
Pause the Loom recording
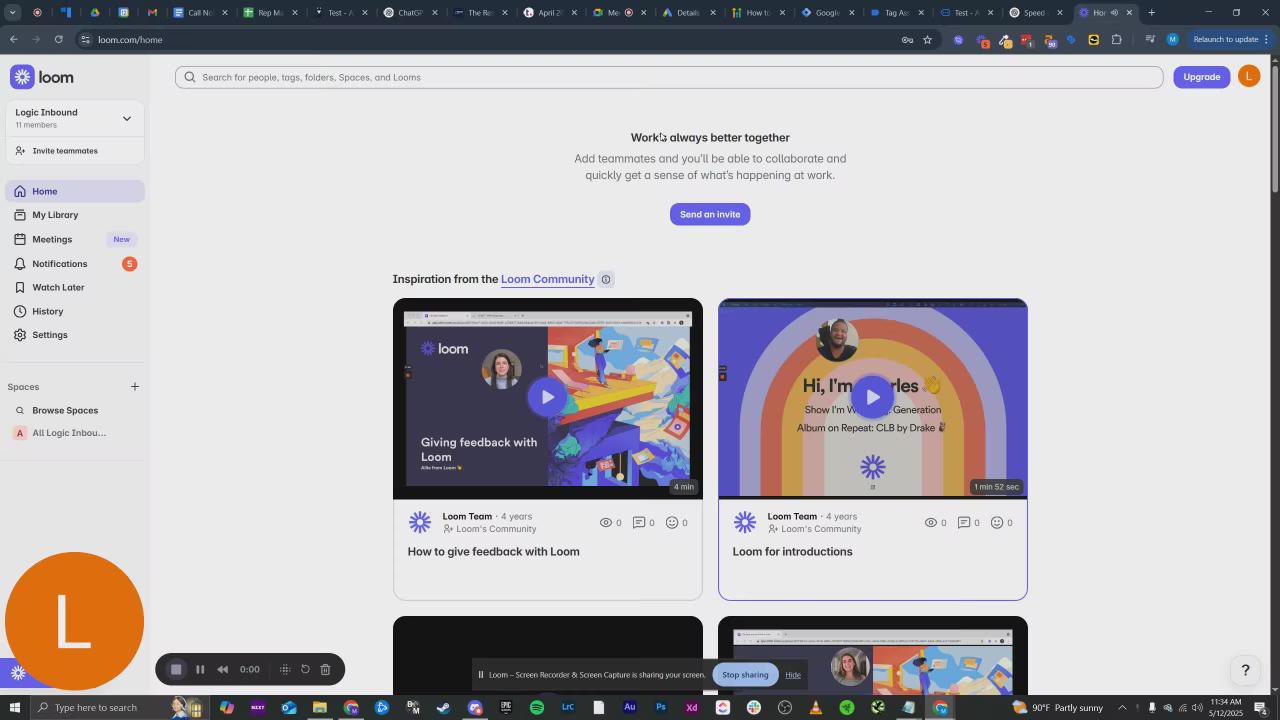coord(200,670)
